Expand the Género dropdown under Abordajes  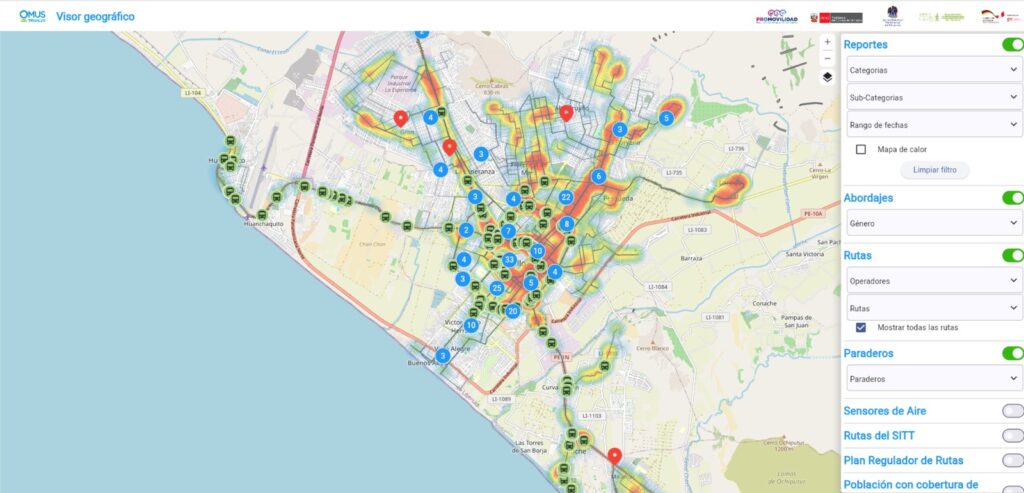931,224
